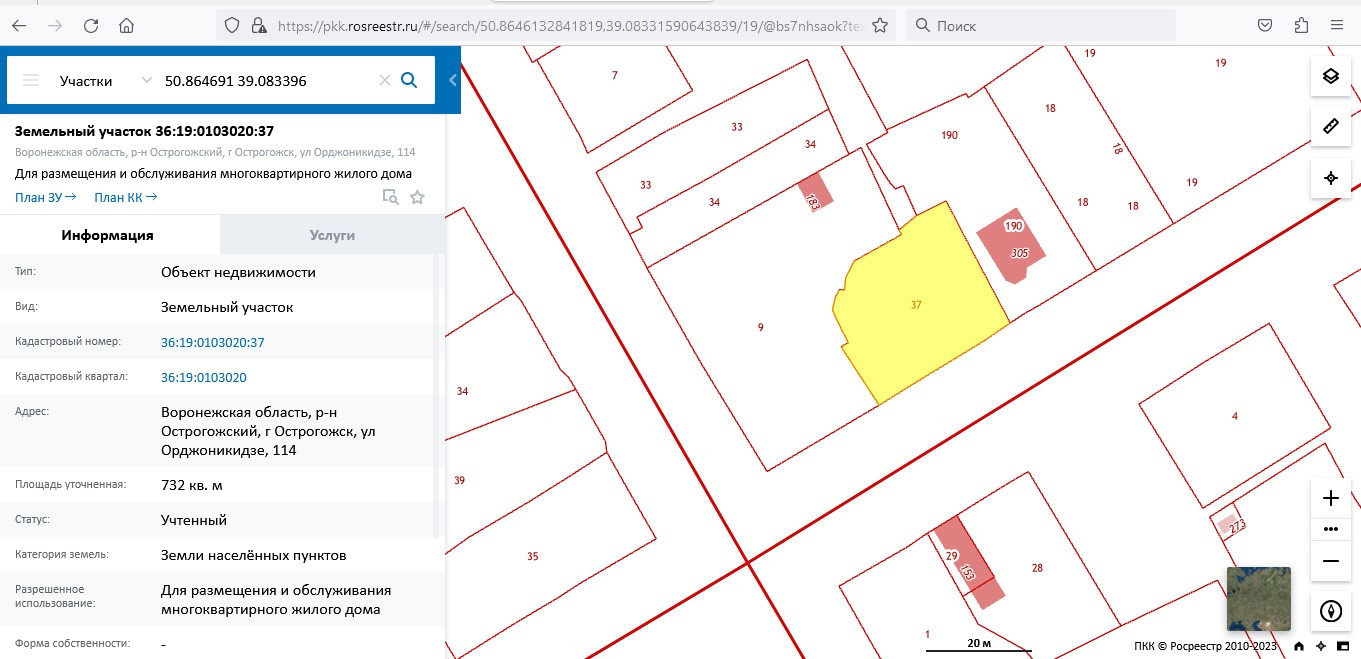Screen dimensions: 1361x659
Task: Switch to the Информация tab
Action: point(108,235)
